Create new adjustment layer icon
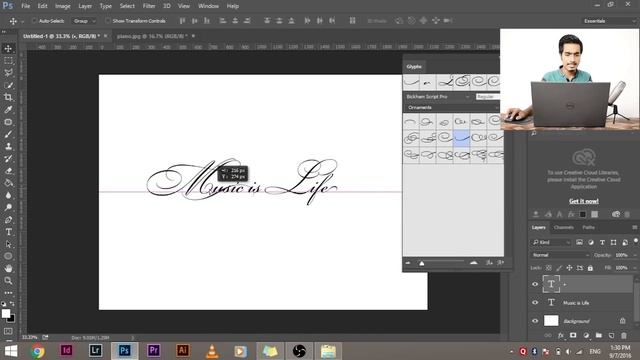Viewport: 640px width, 360px height. (586, 335)
